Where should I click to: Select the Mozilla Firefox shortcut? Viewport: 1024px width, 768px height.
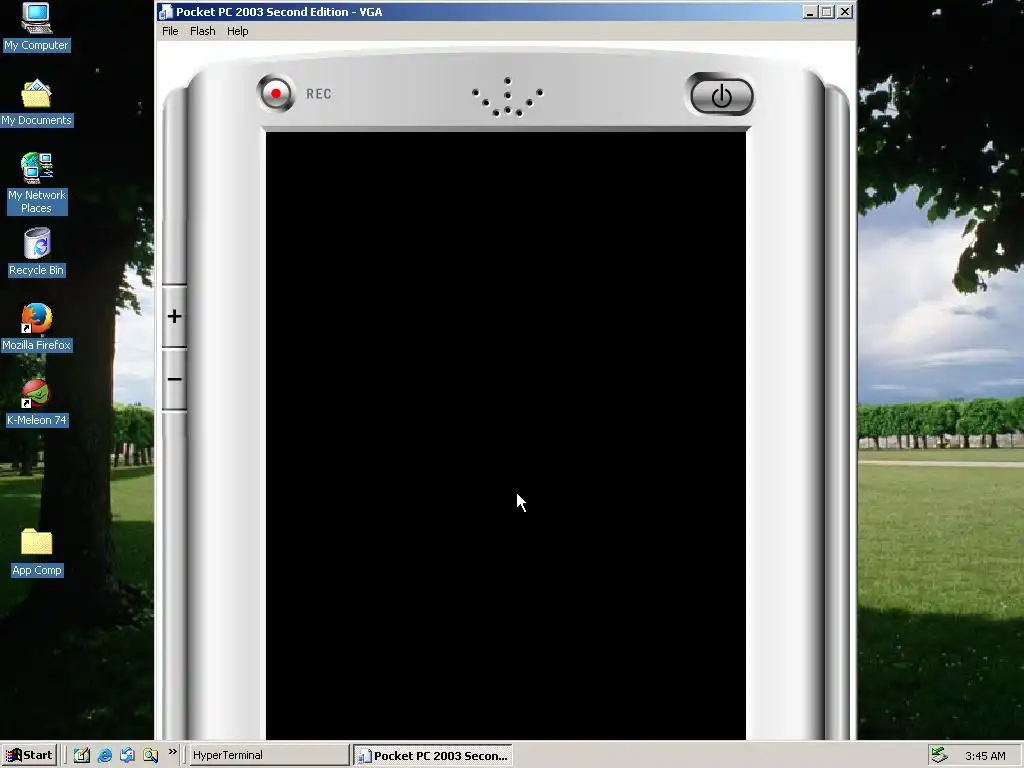36,328
